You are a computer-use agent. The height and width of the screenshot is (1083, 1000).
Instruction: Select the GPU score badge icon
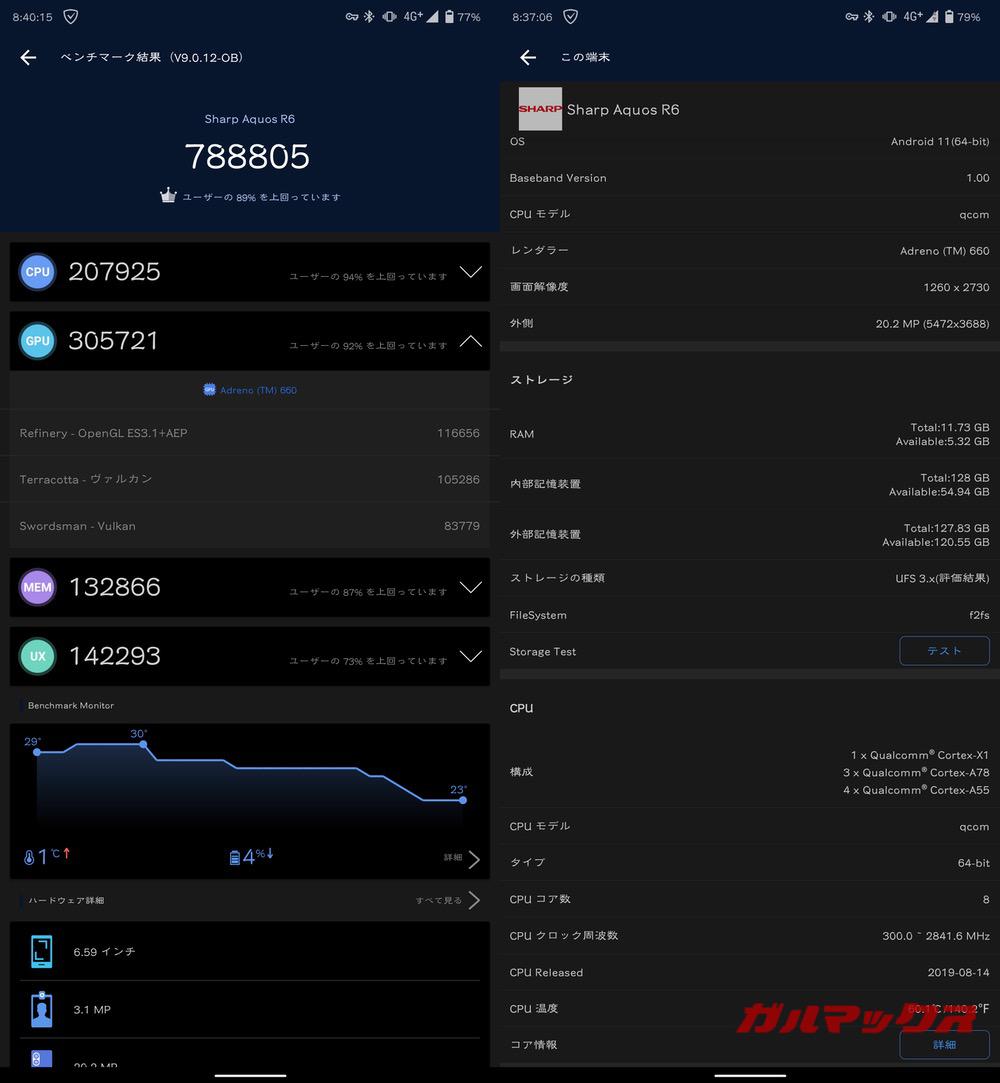pos(37,340)
